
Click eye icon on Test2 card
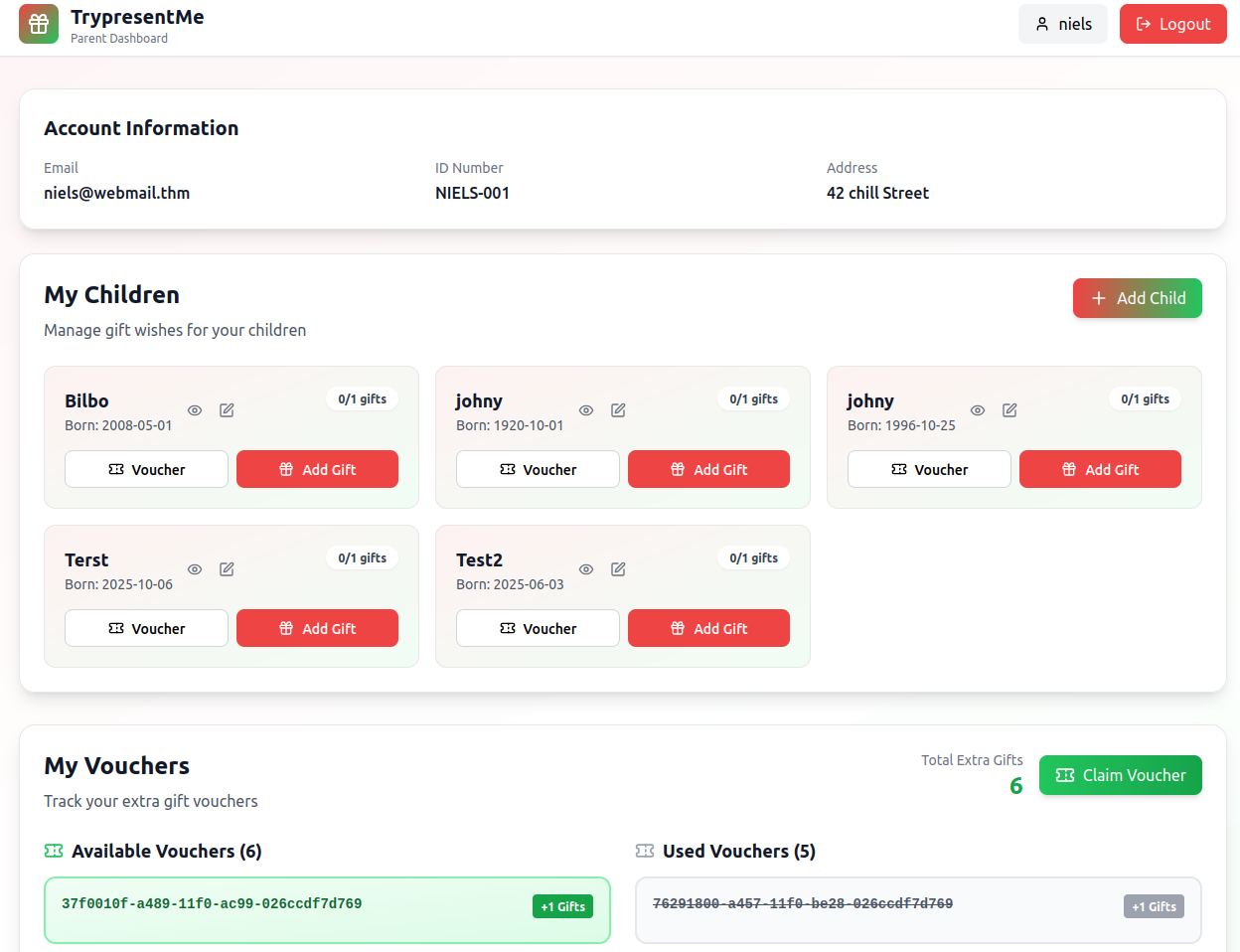coord(586,569)
